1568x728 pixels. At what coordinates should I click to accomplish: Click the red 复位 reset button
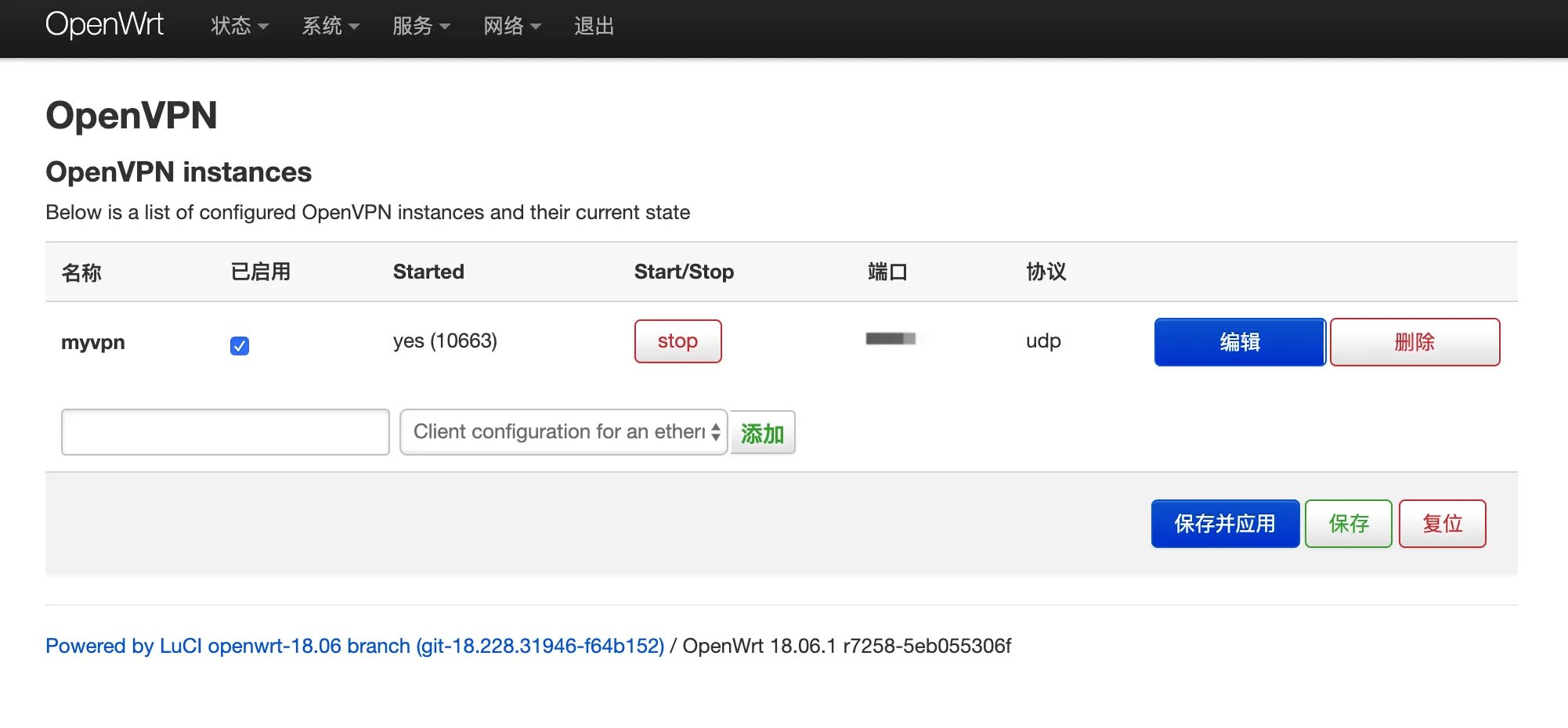coord(1443,524)
